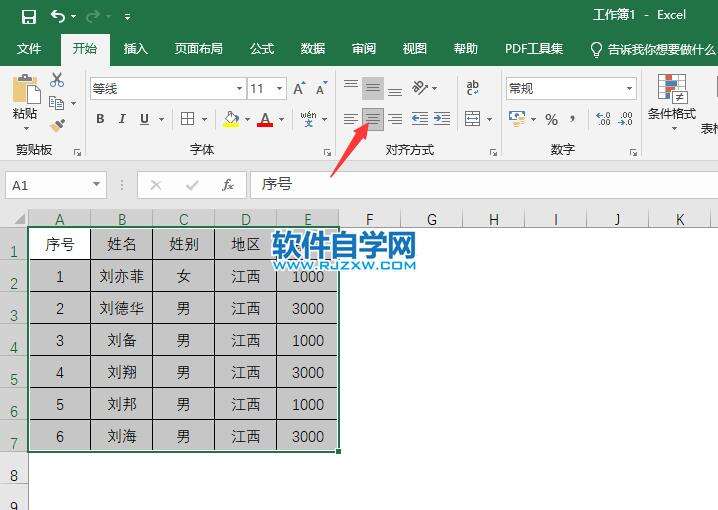This screenshot has height=510, width=718.
Task: Click the Center horizontal align icon
Action: point(373,119)
